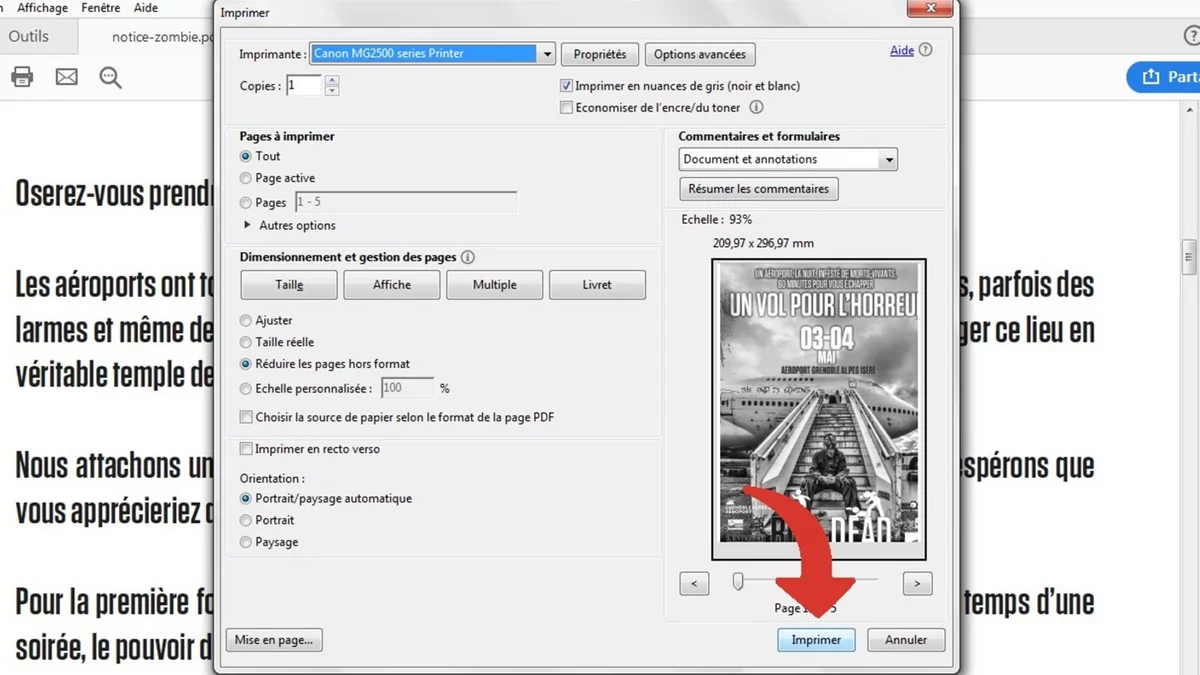The height and width of the screenshot is (675, 1200).
Task: Click info icon next to Economiser de l'encre
Action: 756,107
